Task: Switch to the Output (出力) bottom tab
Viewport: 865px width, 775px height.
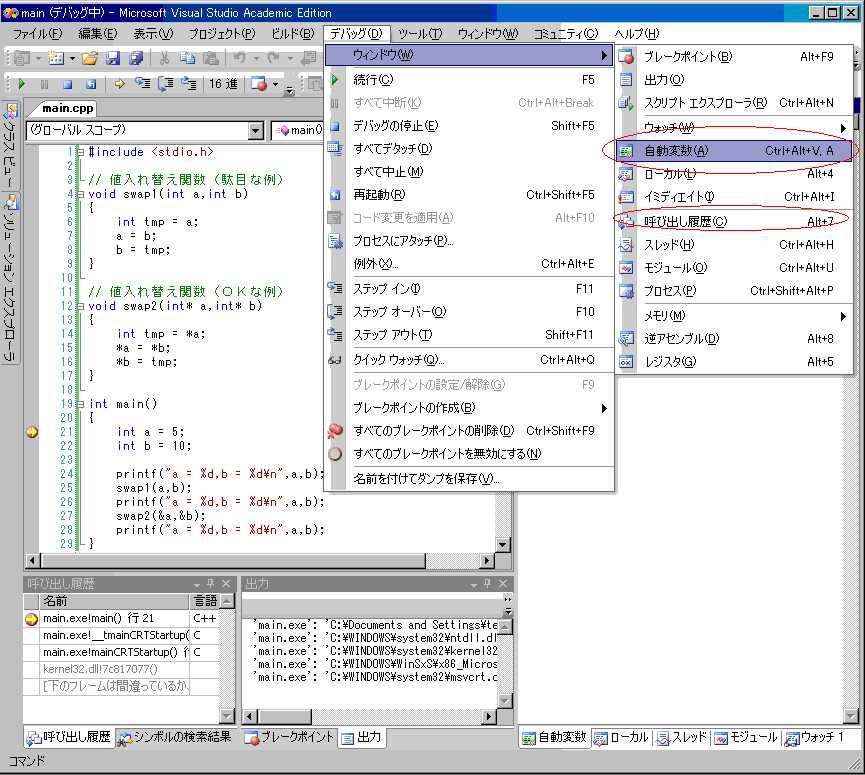Action: (x=361, y=737)
